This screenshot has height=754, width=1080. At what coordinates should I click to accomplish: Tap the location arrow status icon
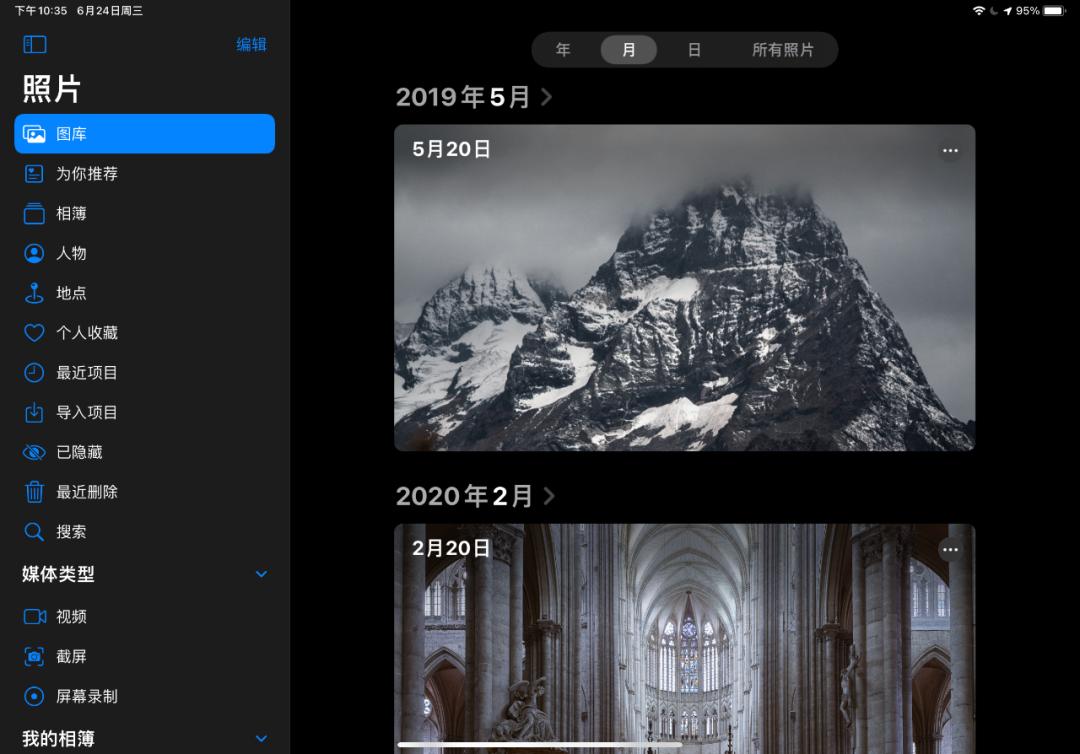tap(1008, 10)
